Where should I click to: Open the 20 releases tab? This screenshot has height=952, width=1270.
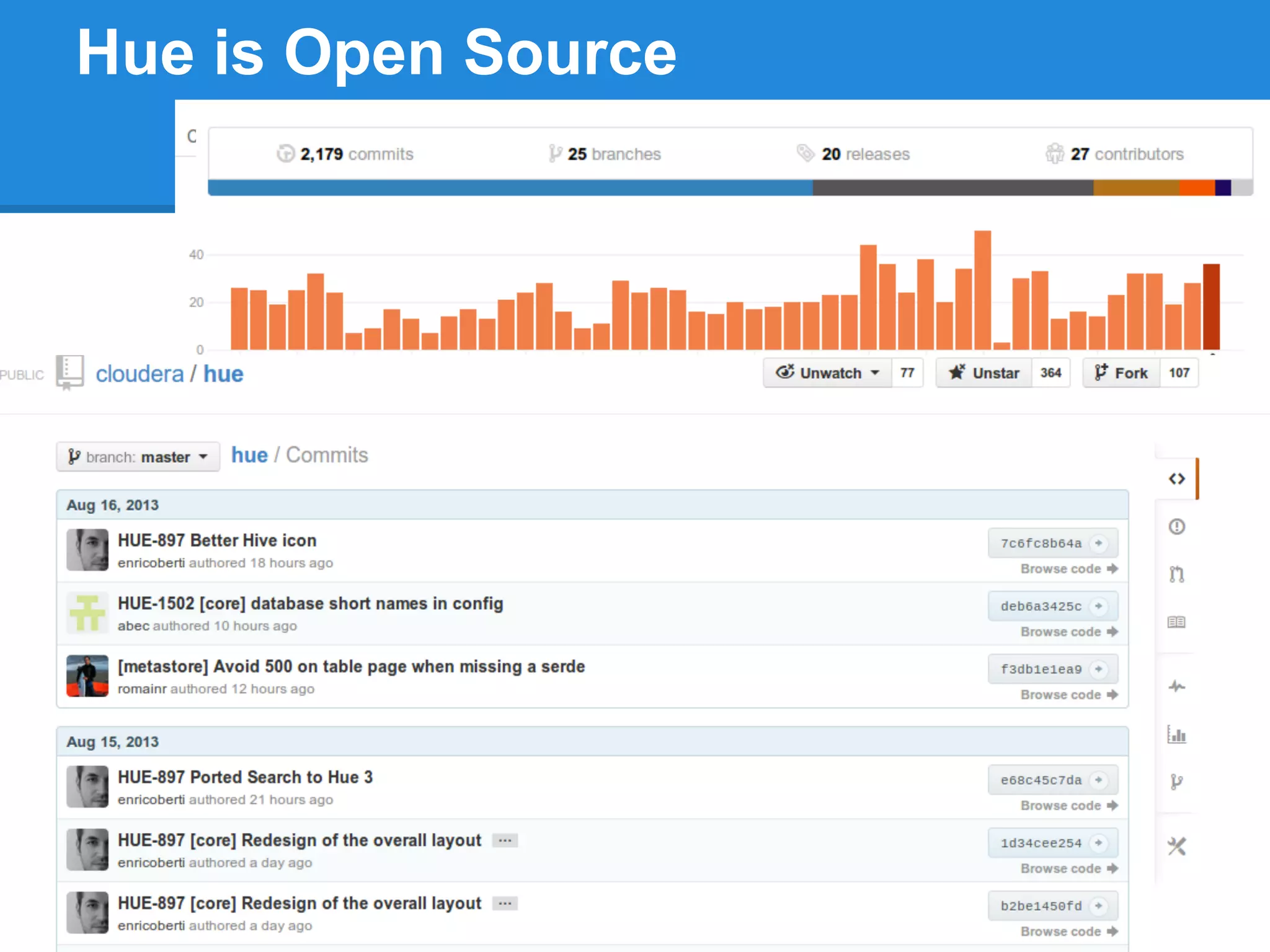pyautogui.click(x=853, y=154)
